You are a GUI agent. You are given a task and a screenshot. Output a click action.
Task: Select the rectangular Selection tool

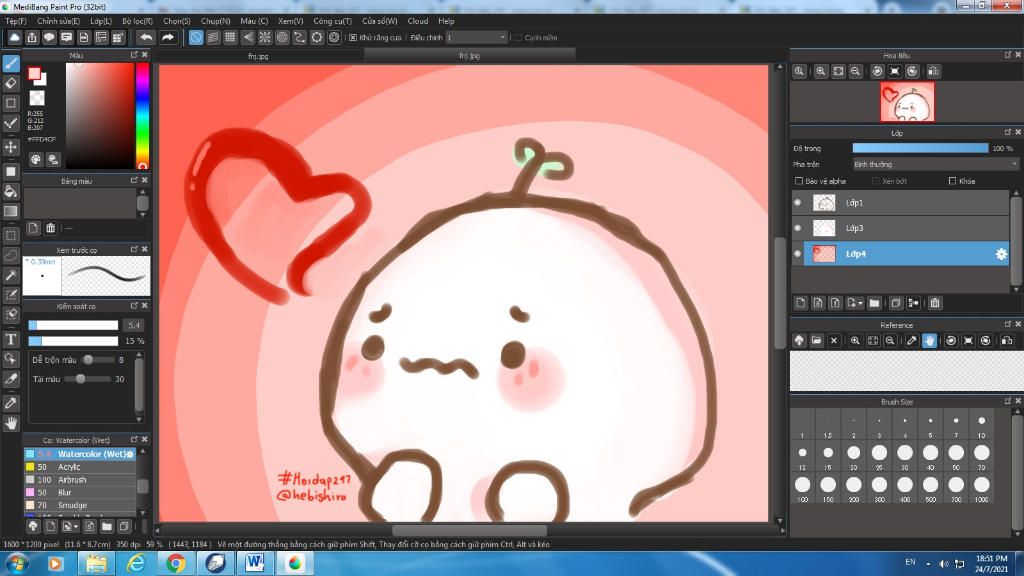11,235
